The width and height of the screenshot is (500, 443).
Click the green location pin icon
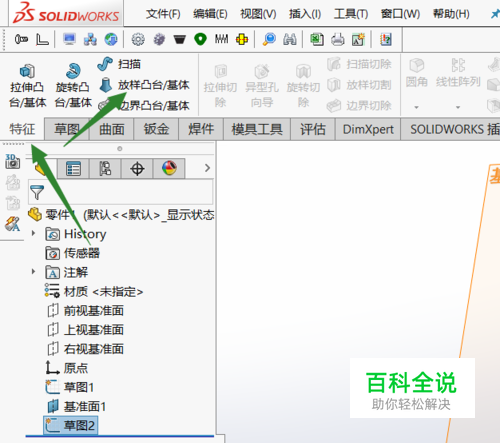click(x=200, y=40)
